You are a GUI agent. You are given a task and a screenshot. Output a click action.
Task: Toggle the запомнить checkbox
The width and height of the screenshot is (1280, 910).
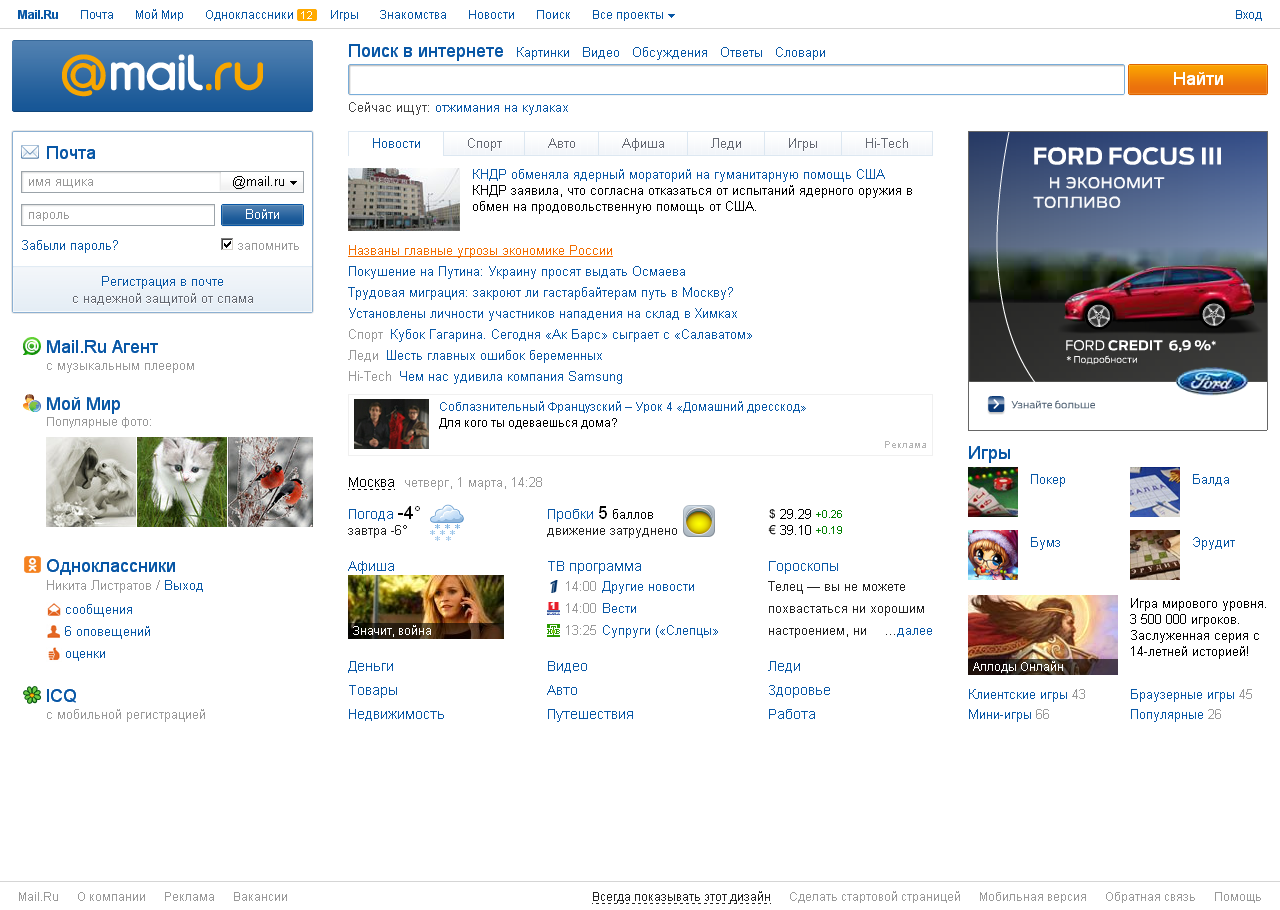point(227,244)
